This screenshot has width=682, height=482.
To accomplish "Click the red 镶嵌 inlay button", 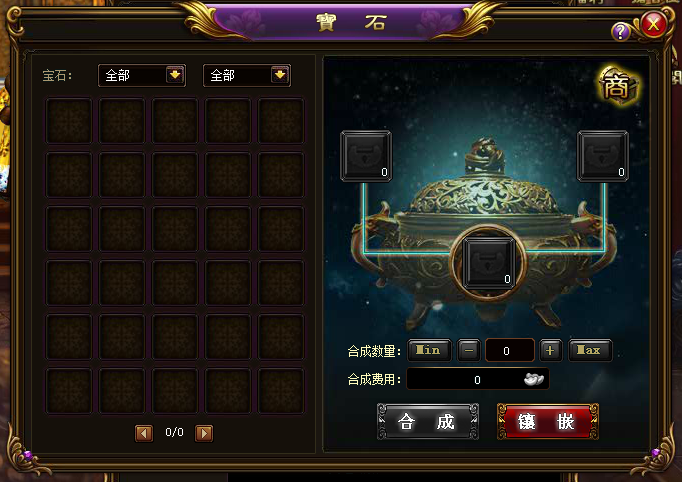I will (x=548, y=422).
